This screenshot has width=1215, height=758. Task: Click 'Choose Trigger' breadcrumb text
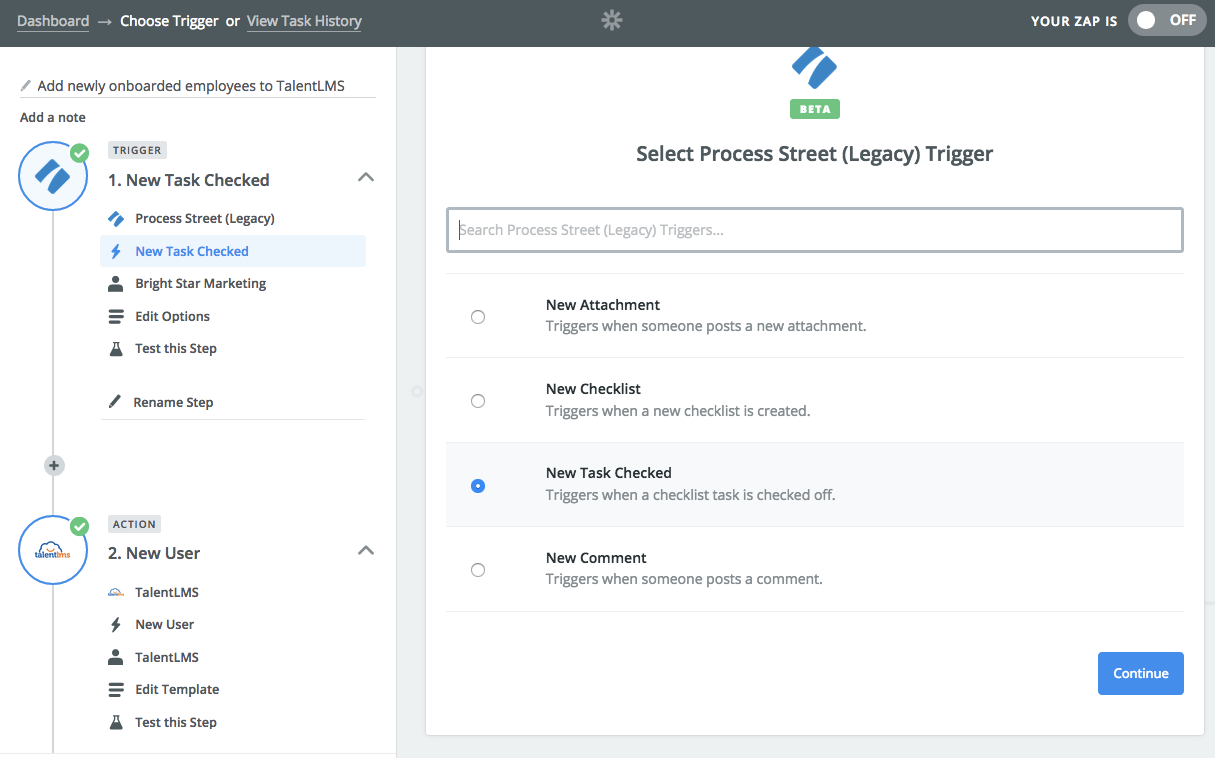[x=169, y=20]
